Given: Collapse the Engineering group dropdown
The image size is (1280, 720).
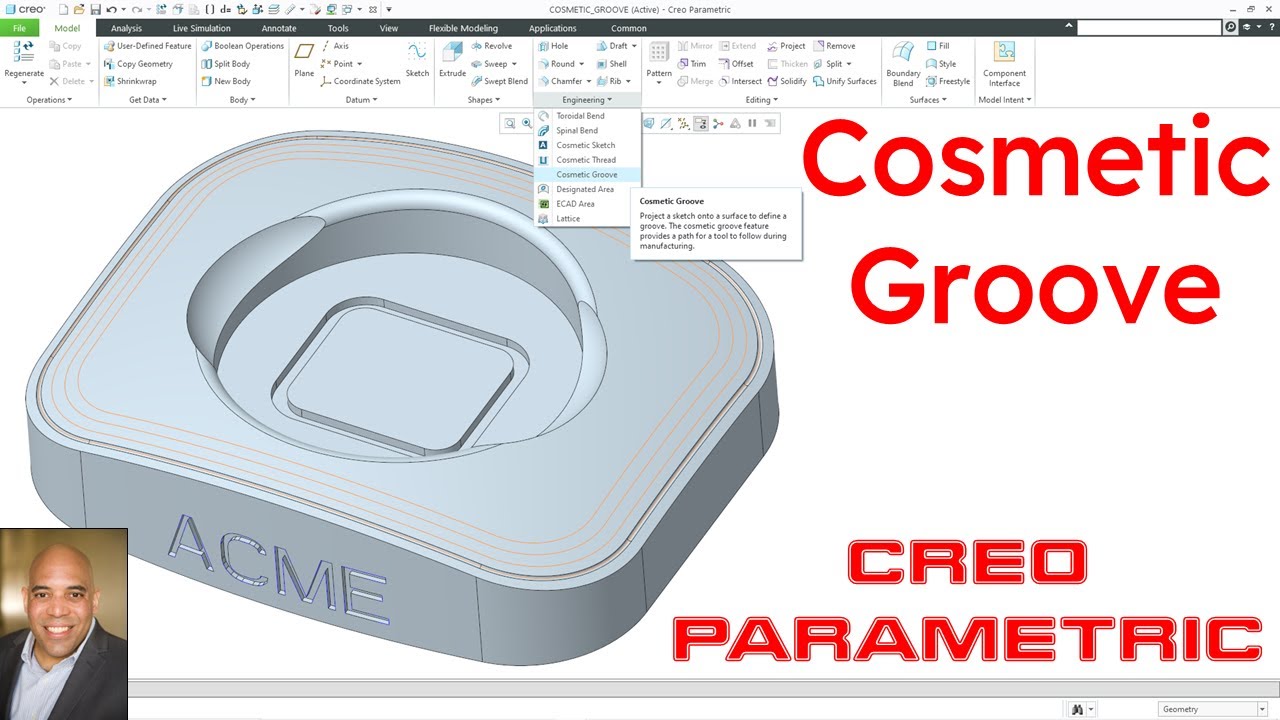Looking at the screenshot, I should pyautogui.click(x=587, y=100).
